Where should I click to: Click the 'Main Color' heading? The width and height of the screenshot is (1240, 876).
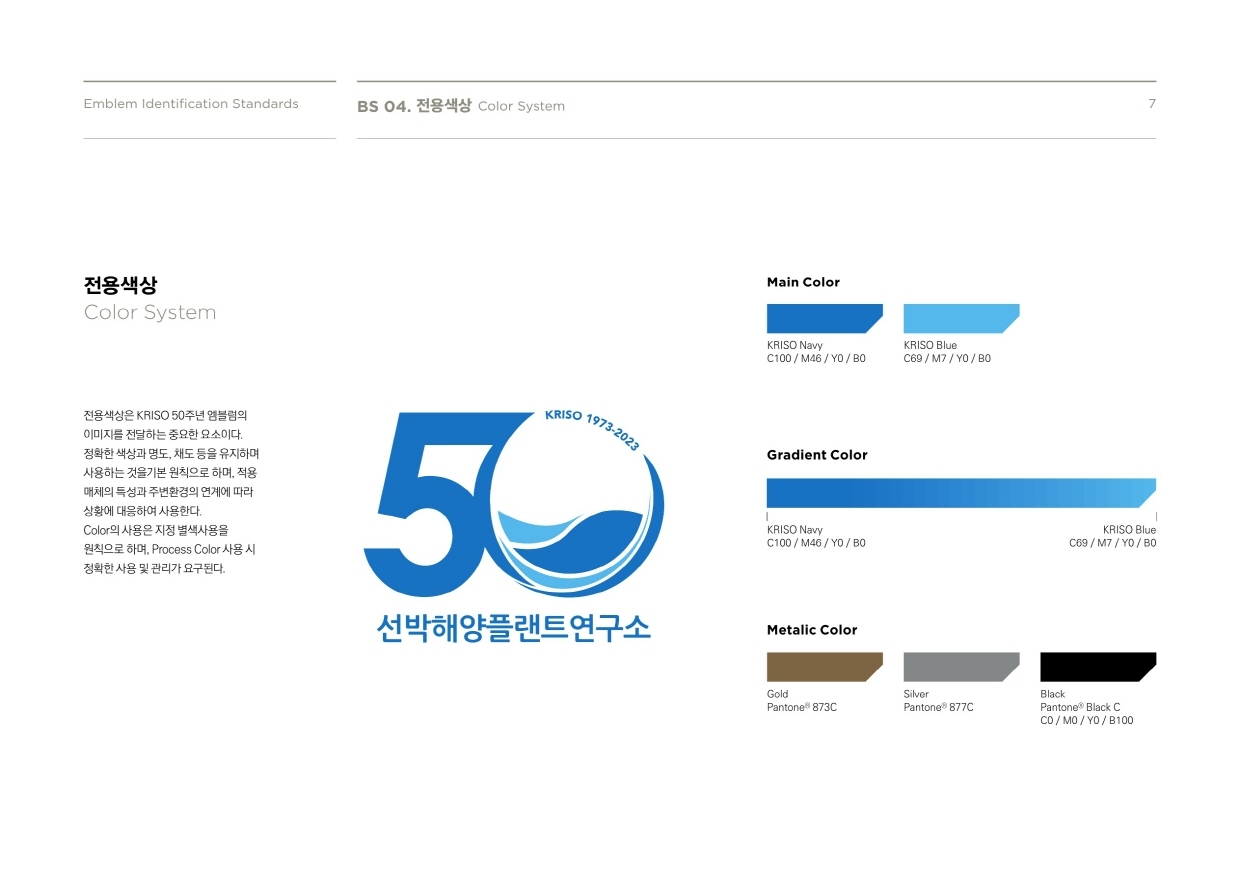pos(803,282)
